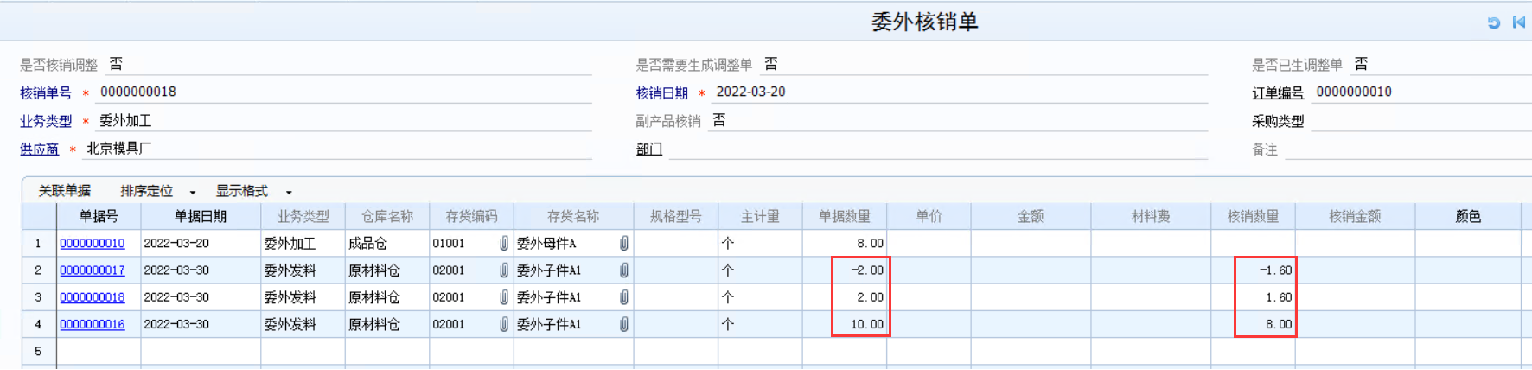Click the 规格型号 column header
Screen dimensions: 1532x370
pos(675,216)
